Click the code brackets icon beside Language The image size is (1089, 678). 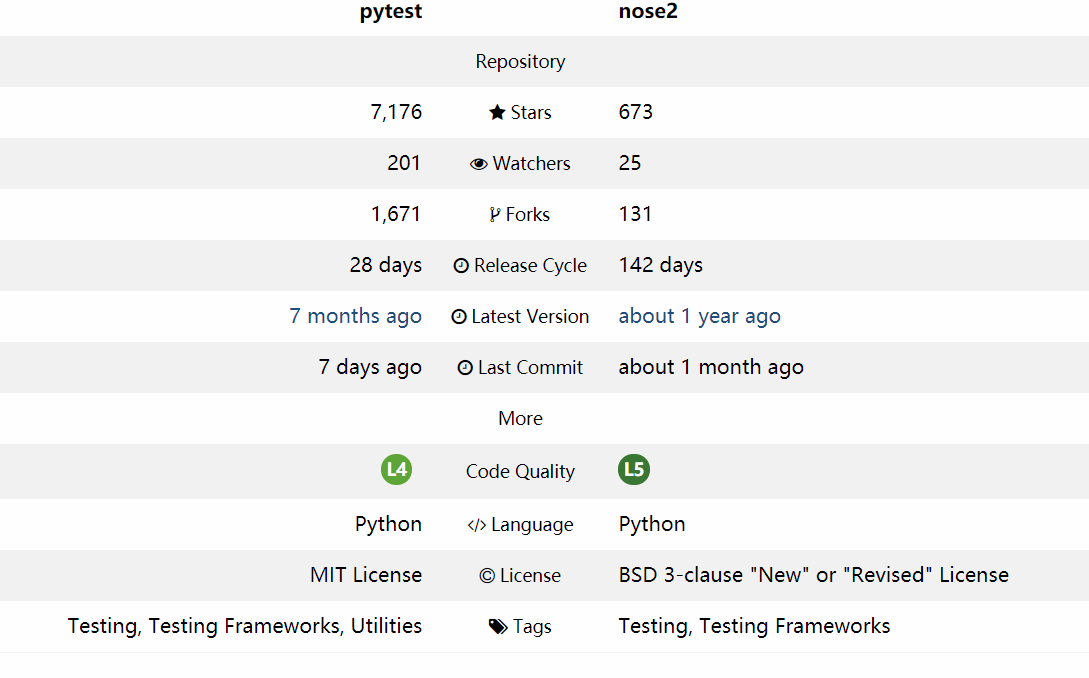(476, 526)
